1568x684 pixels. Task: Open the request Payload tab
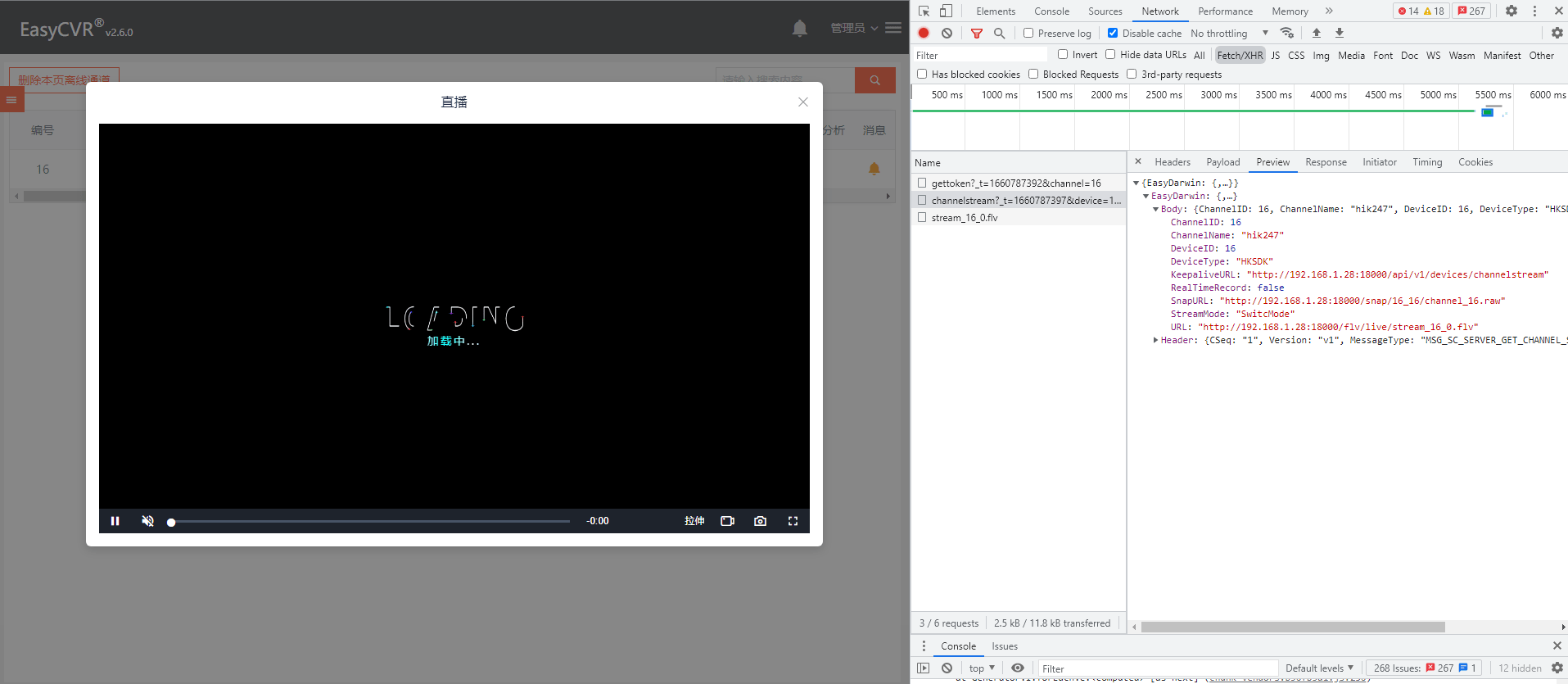(x=1223, y=162)
